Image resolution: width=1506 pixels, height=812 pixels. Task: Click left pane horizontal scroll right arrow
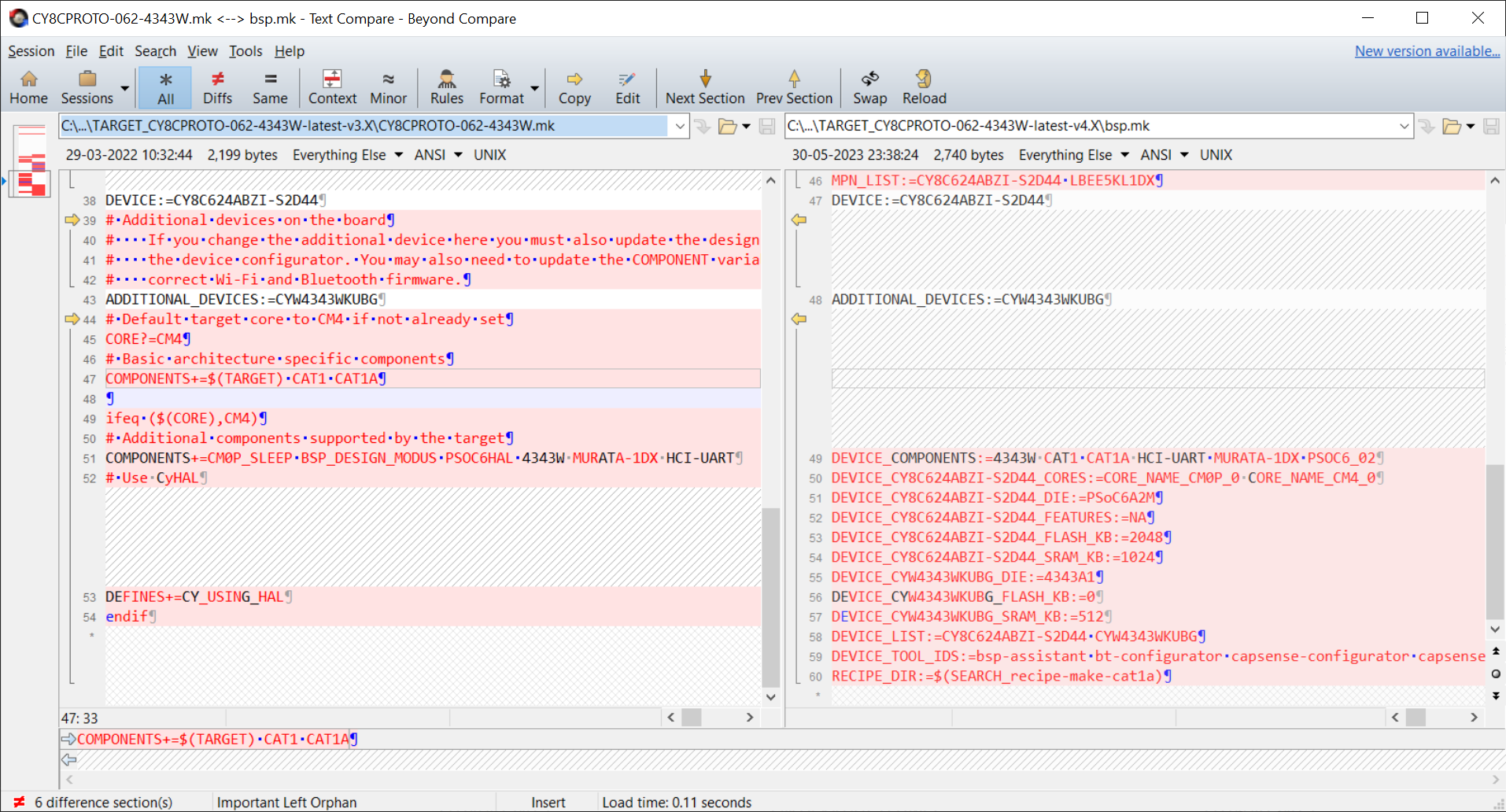pos(750,717)
